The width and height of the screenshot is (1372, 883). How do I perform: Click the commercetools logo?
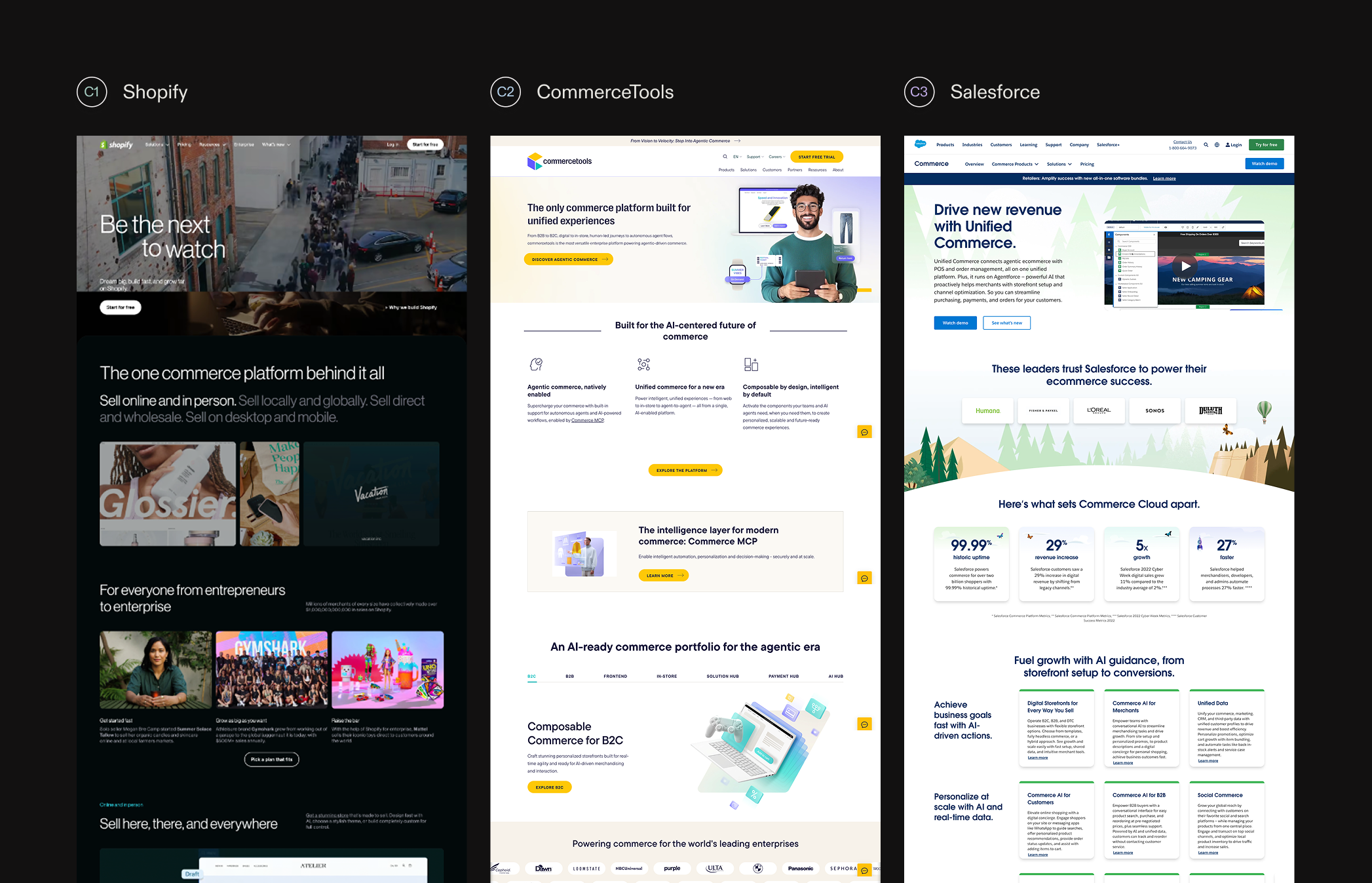(x=560, y=161)
